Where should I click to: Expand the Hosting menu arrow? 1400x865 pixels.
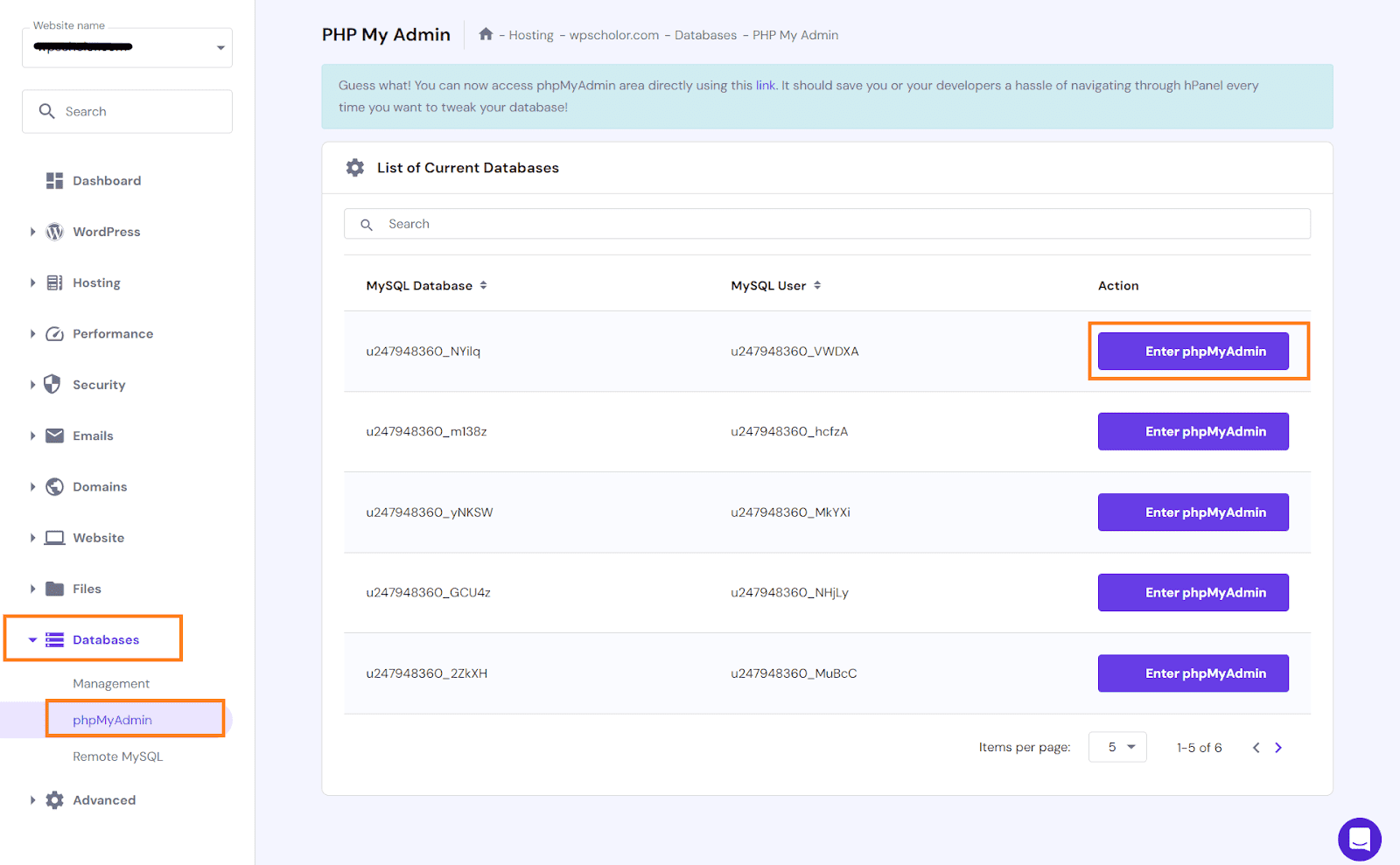pos(32,283)
